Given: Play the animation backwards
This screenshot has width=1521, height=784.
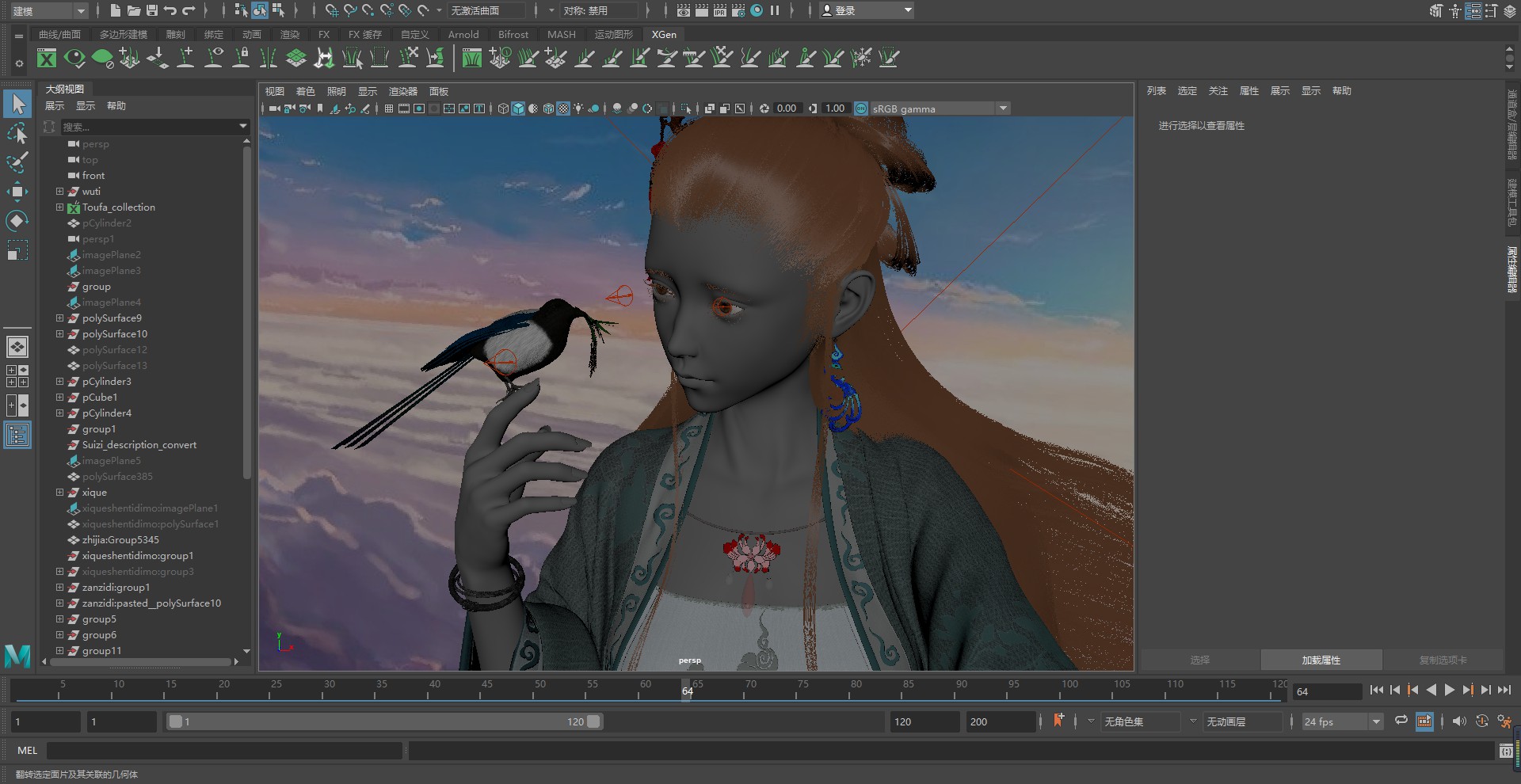Looking at the screenshot, I should (1431, 691).
